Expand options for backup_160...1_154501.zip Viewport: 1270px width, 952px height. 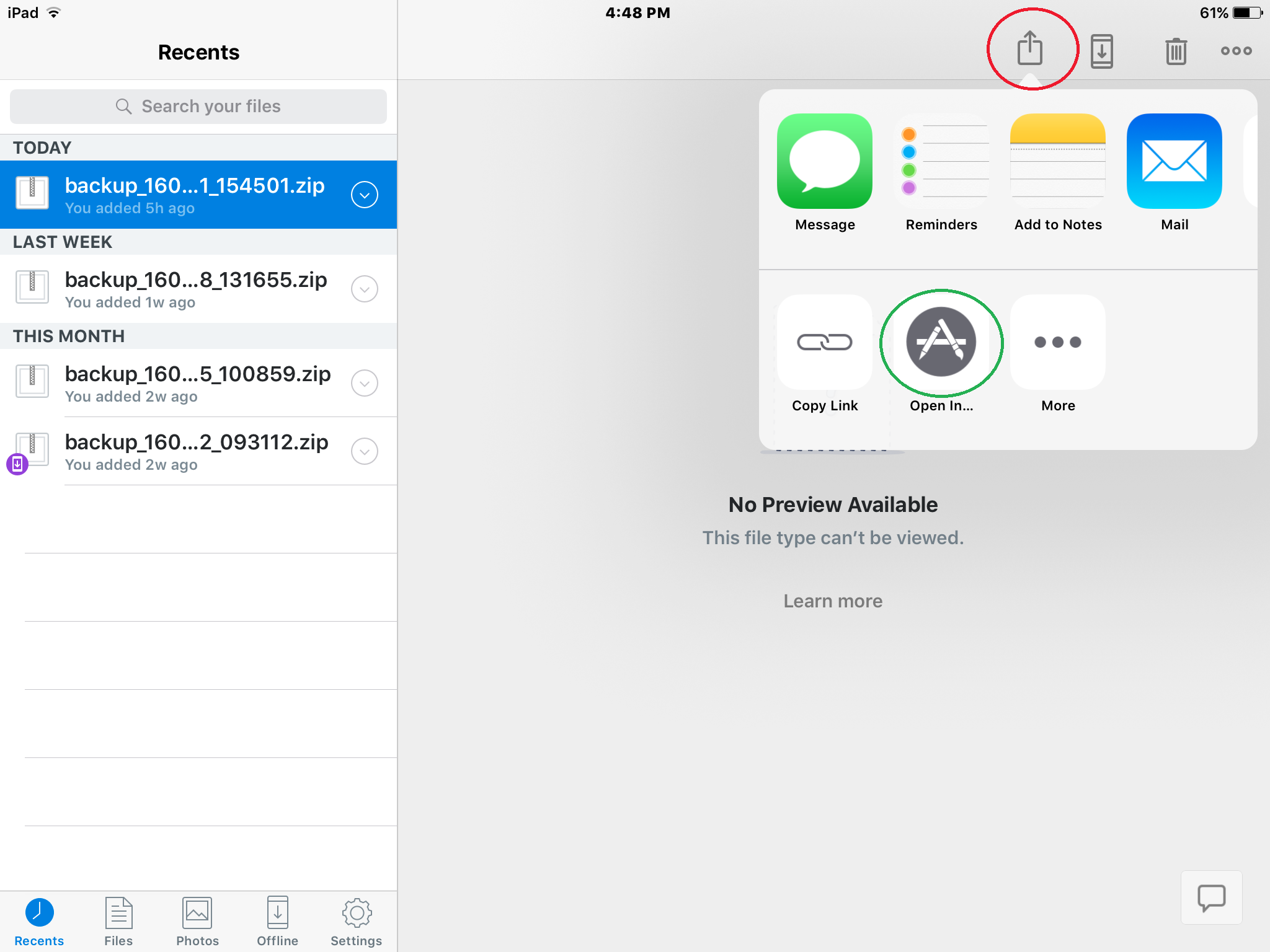tap(365, 195)
